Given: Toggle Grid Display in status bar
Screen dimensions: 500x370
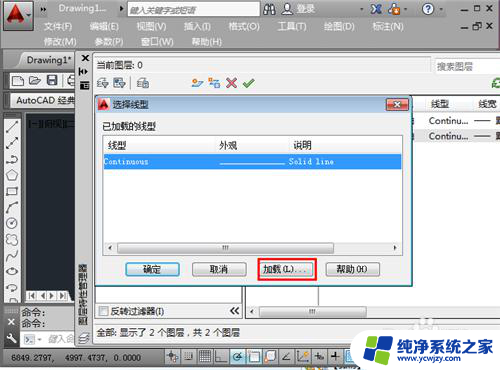Looking at the screenshot, I should pyautogui.click(x=205, y=357).
